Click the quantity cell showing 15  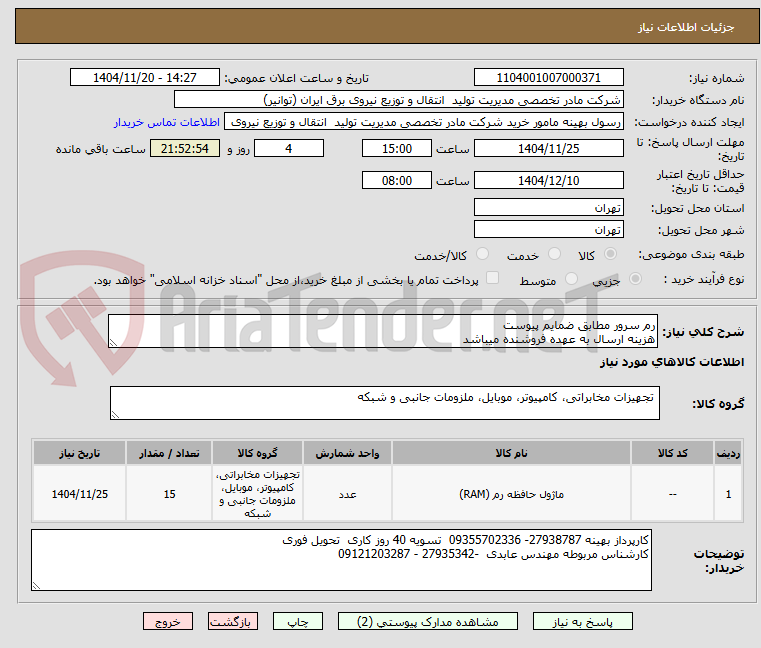(169, 494)
